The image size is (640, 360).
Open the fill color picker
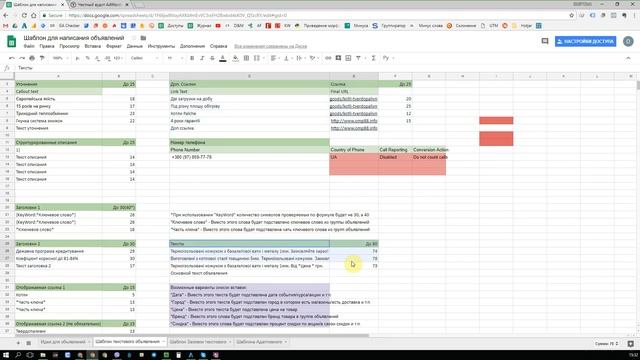236,58
